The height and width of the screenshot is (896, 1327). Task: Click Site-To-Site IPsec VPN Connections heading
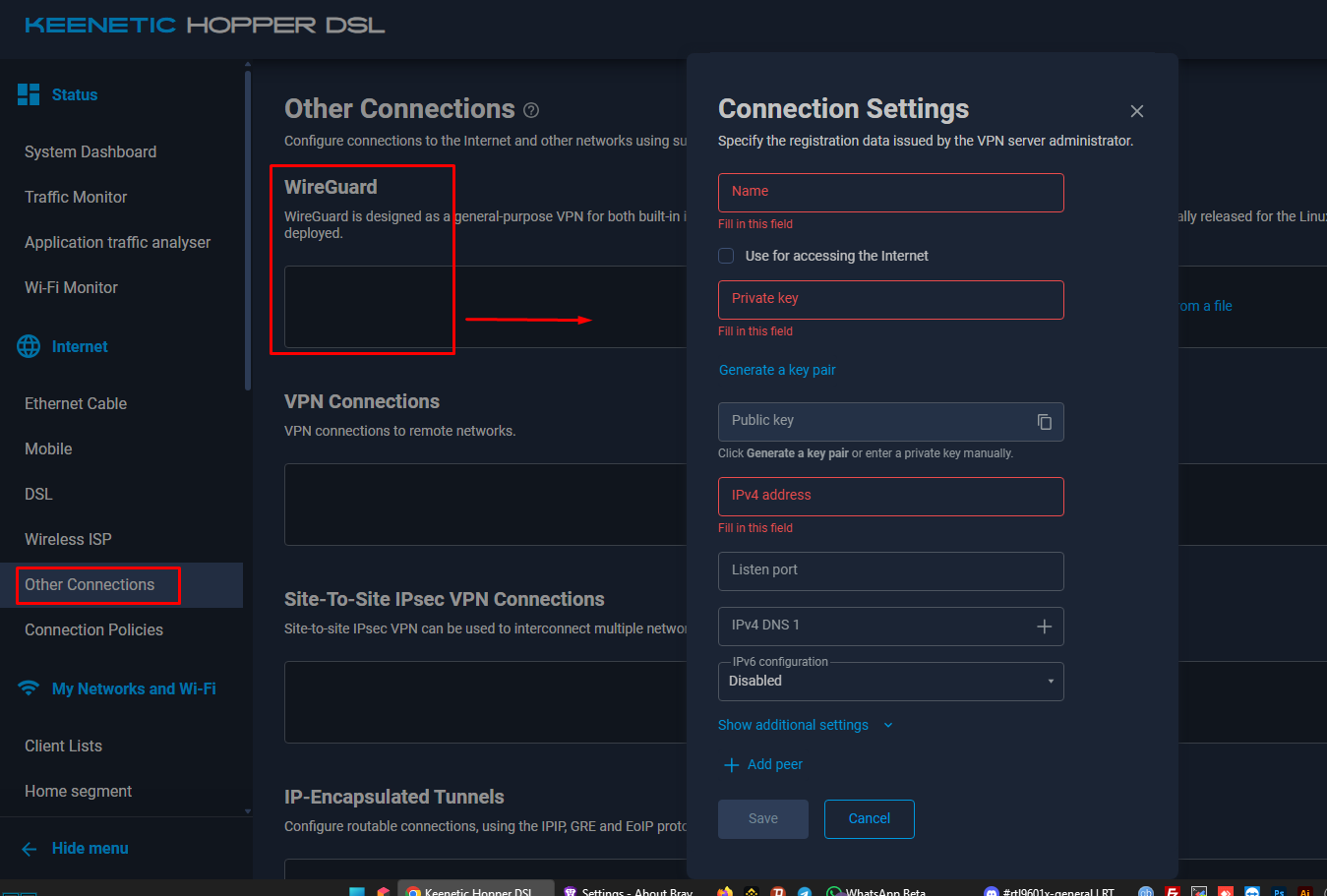point(445,599)
